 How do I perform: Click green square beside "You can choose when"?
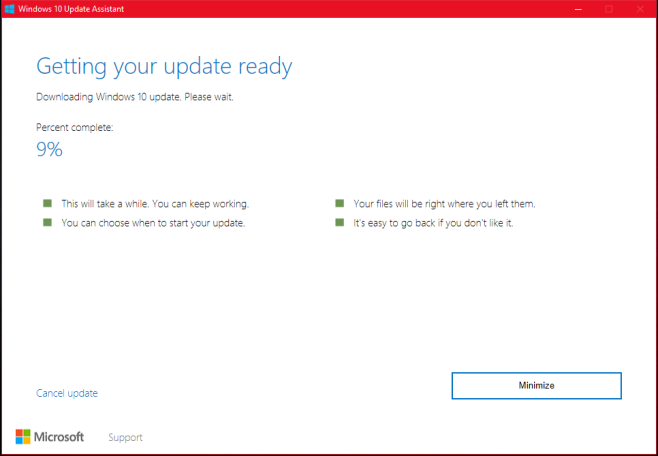47,222
